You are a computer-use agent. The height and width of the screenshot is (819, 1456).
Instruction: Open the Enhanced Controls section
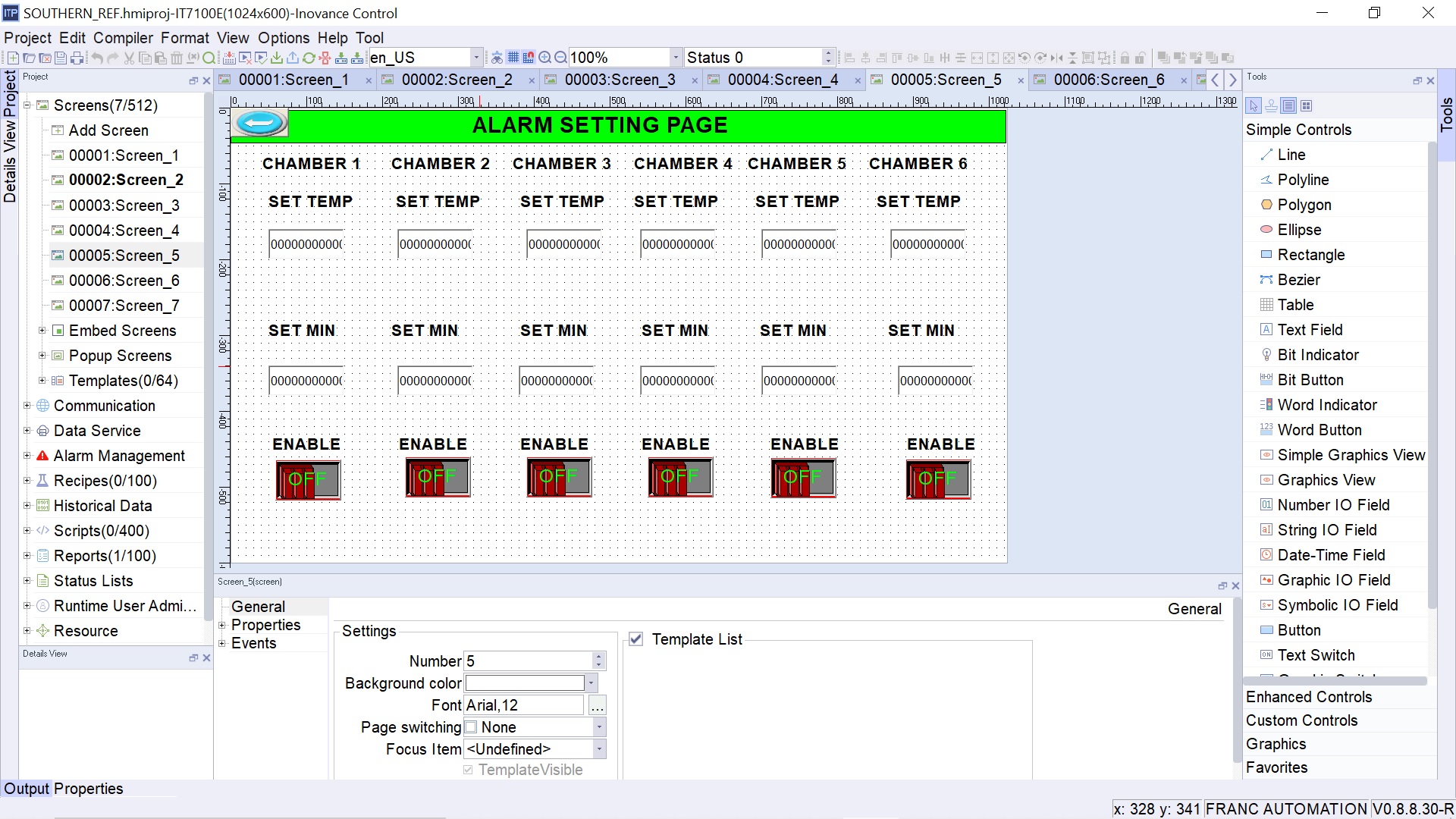coord(1309,697)
